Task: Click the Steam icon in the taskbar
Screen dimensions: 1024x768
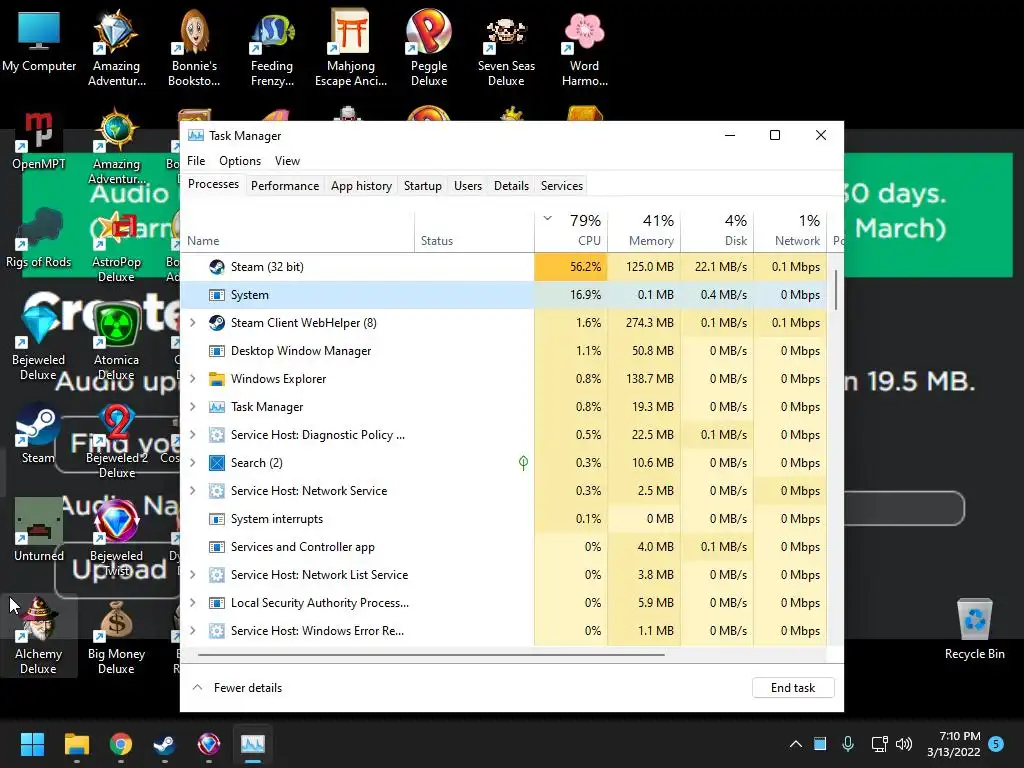Action: (x=165, y=744)
